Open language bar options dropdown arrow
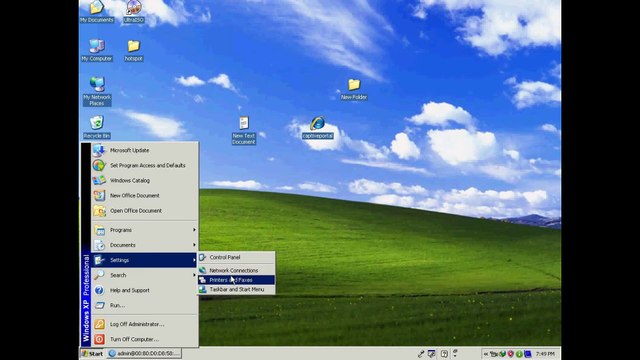The image size is (640, 360). coord(455,356)
